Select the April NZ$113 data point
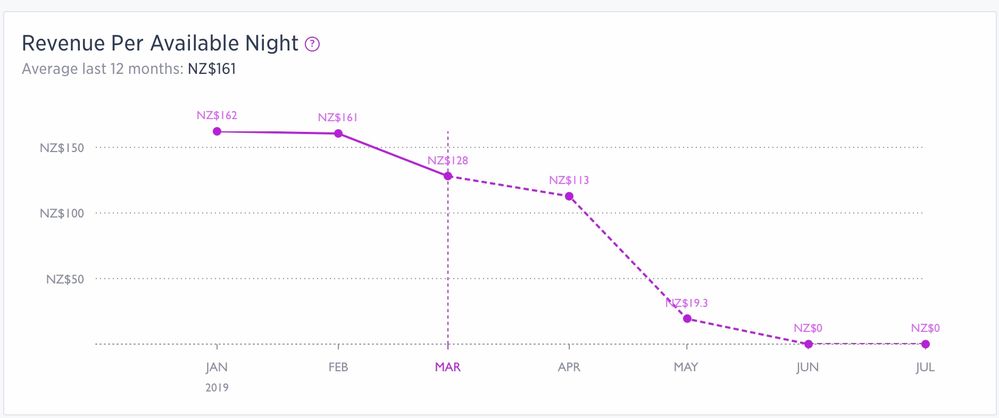This screenshot has height=418, width=999. tap(569, 196)
